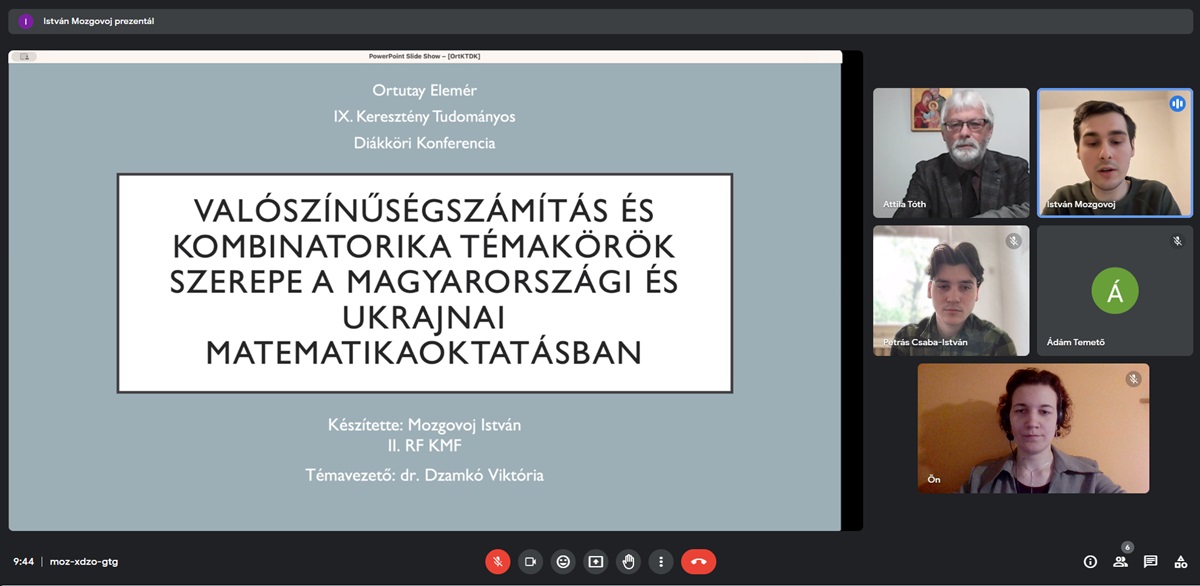Unmute the microphone in the call toolbar
This screenshot has width=1200, height=586.
(498, 562)
